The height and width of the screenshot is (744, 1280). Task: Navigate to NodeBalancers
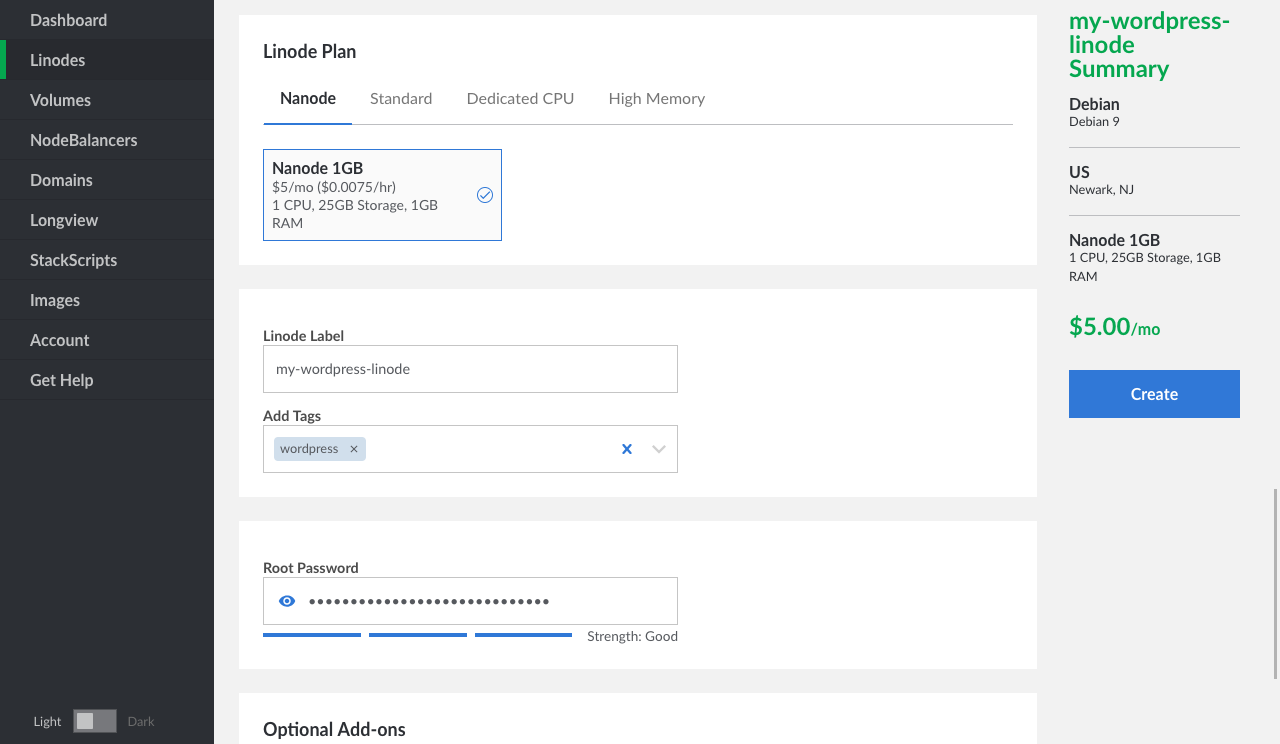pos(84,140)
